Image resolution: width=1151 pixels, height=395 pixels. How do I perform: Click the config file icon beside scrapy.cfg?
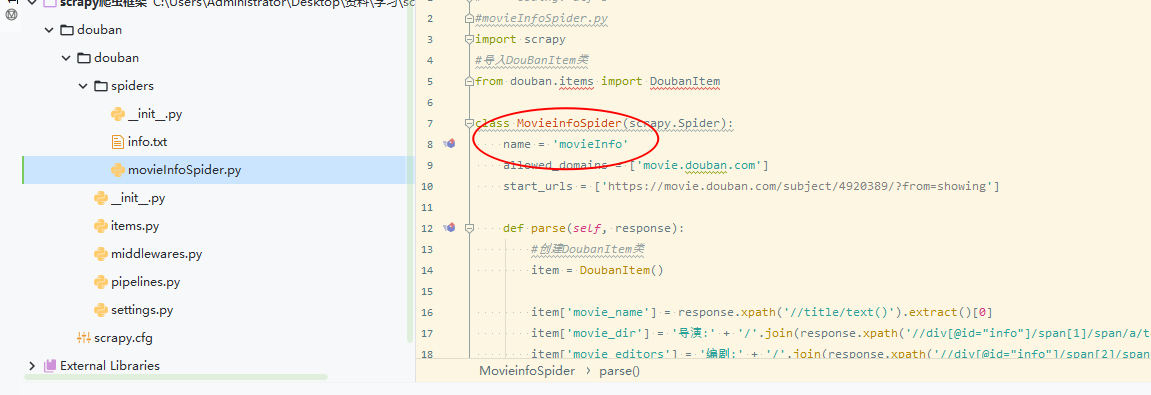point(84,338)
